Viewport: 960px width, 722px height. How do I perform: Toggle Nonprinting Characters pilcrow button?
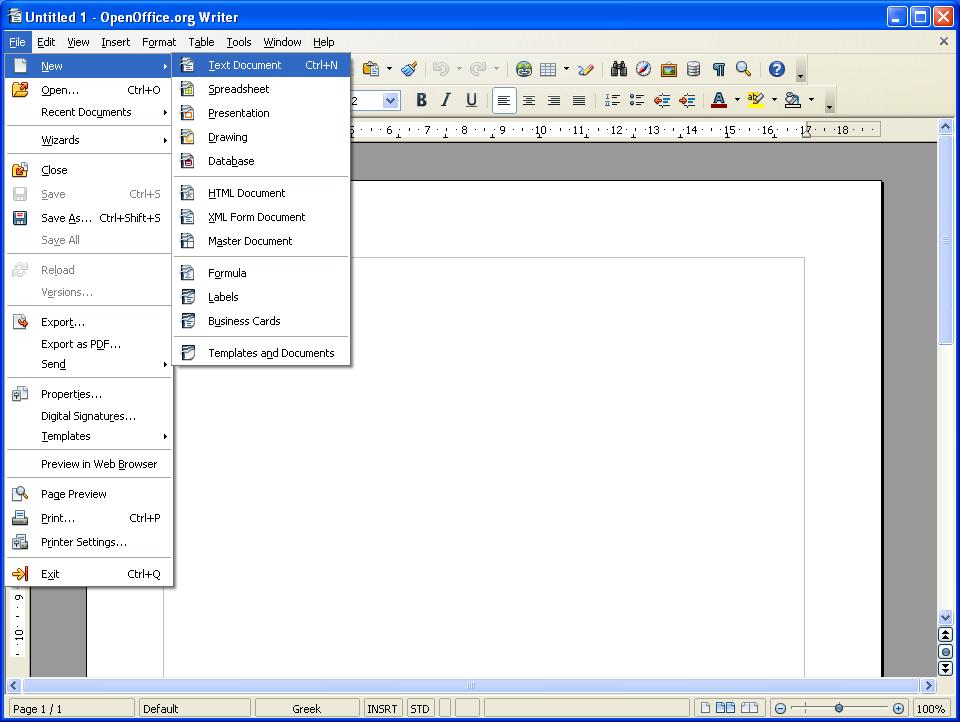click(719, 69)
